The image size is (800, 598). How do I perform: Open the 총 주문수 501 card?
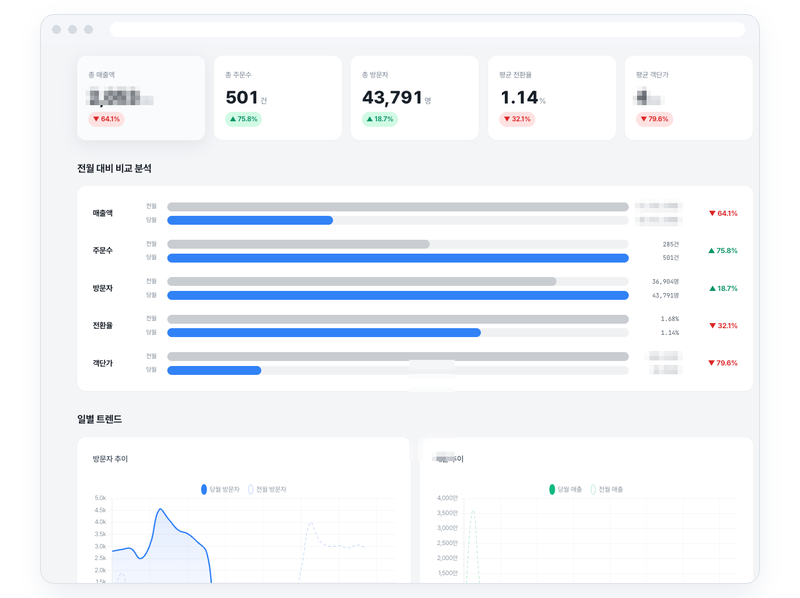point(278,98)
